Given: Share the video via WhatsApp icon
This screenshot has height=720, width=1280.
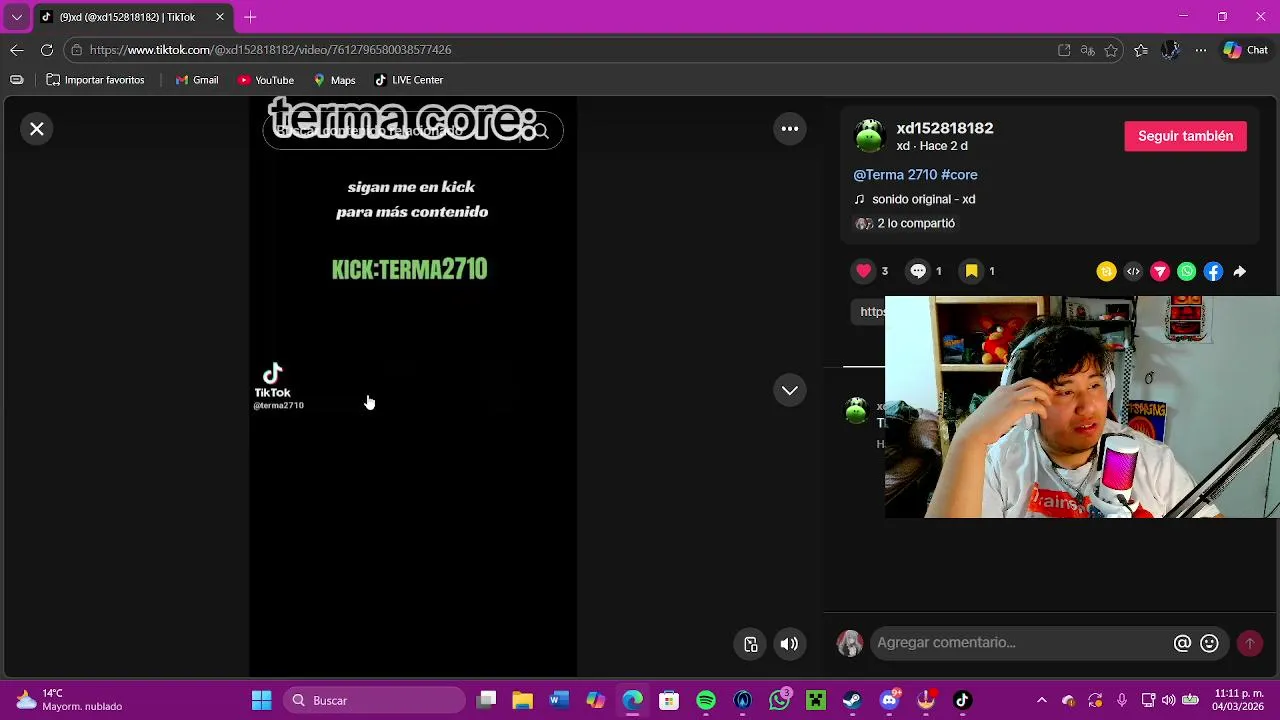Looking at the screenshot, I should 1187,272.
